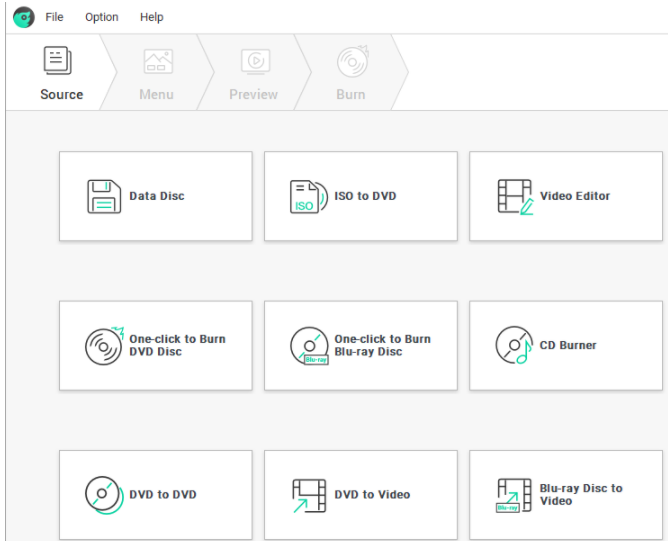Click the CD Burner label
Image resolution: width=668 pixels, height=541 pixels.
click(x=568, y=345)
